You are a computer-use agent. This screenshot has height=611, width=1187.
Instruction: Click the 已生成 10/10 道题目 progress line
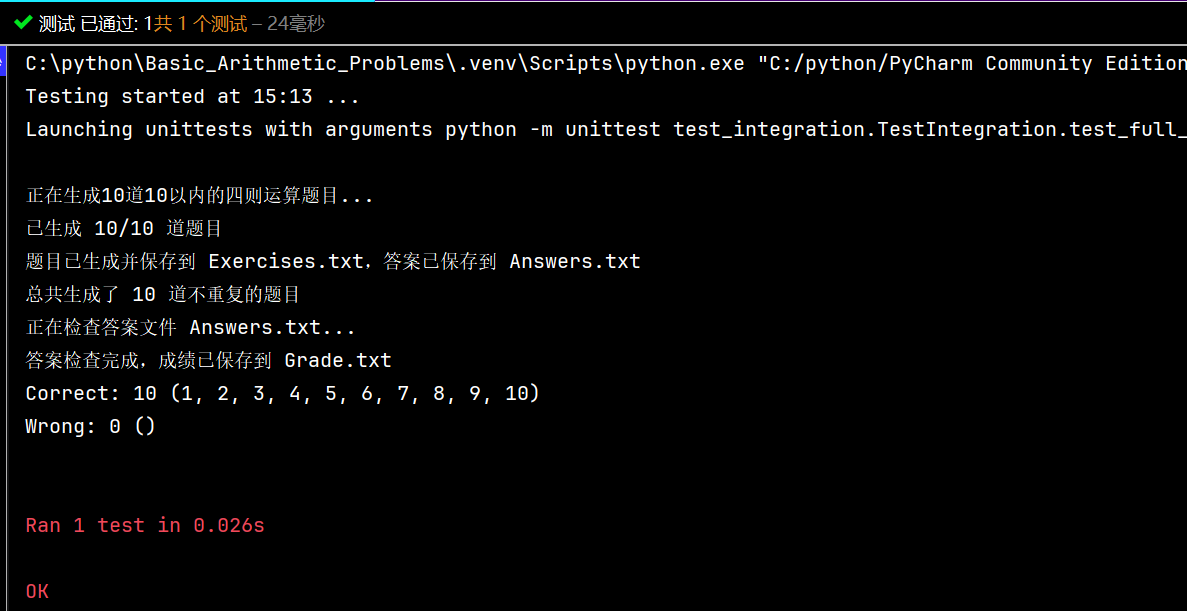click(124, 229)
